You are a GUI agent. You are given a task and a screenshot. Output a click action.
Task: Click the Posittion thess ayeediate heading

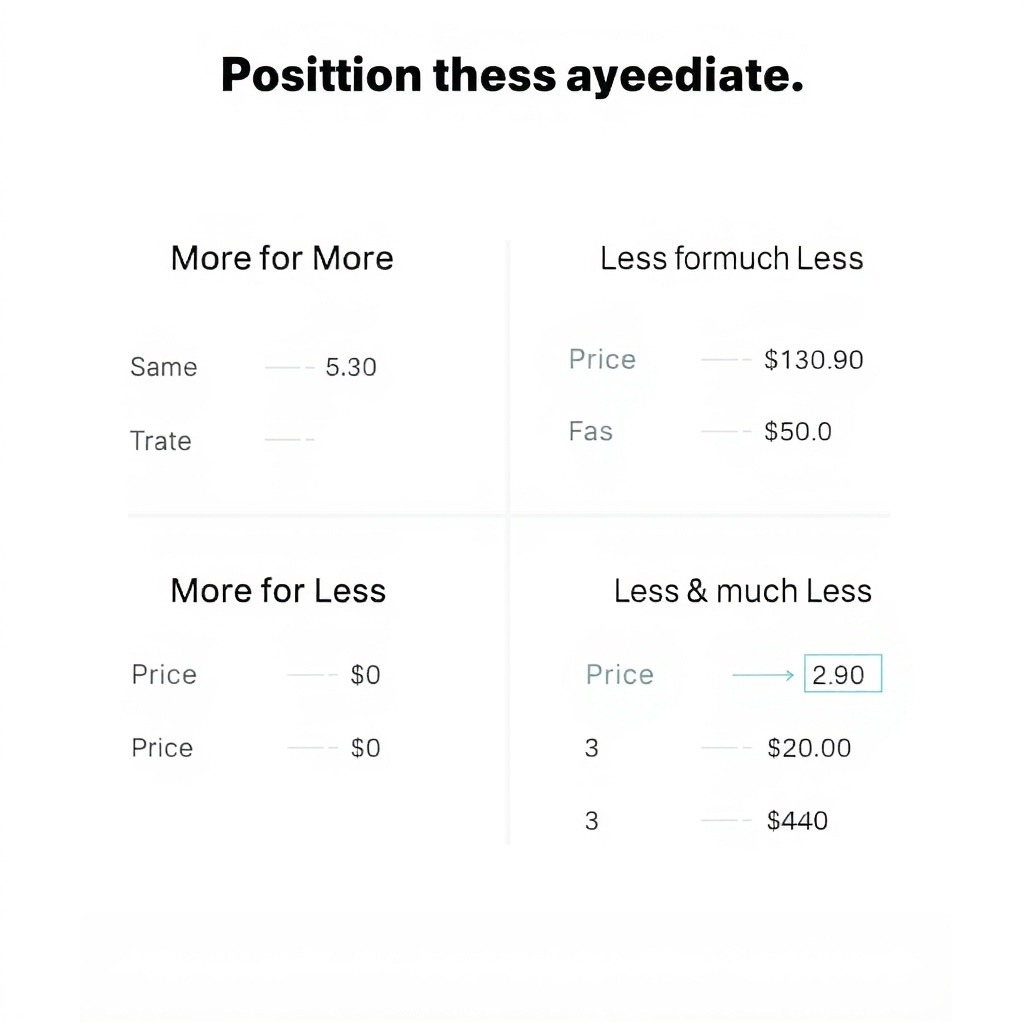tap(513, 75)
